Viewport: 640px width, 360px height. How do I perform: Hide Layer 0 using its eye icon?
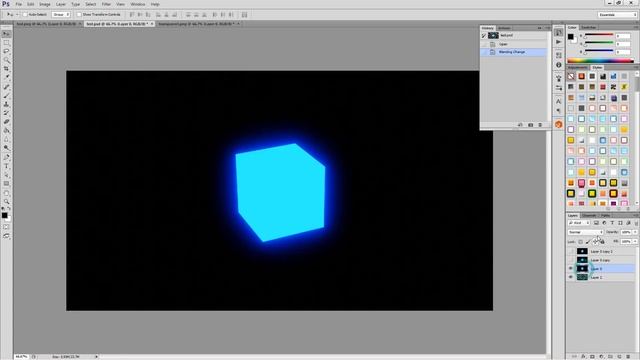coord(571,269)
